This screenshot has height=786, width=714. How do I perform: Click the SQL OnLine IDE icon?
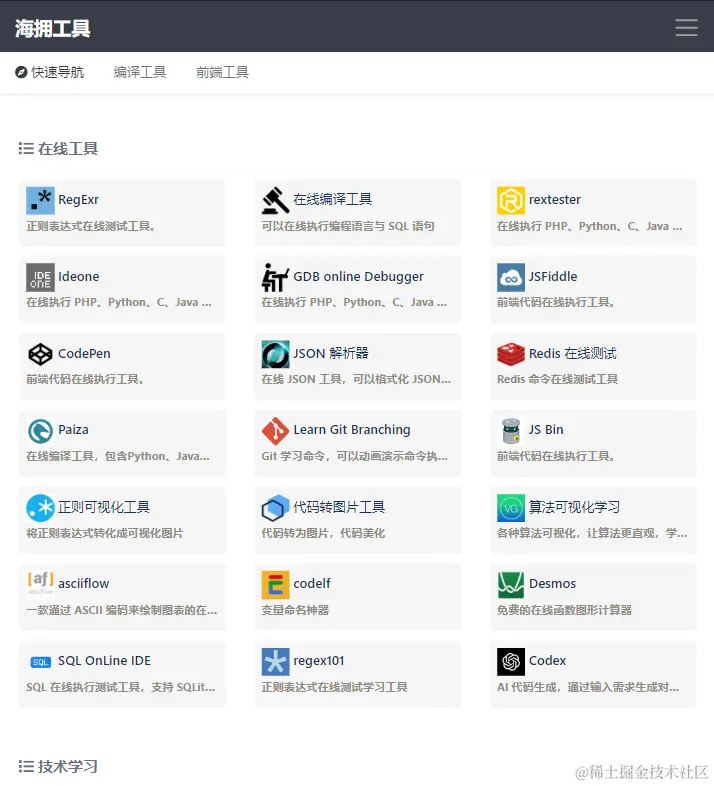(x=40, y=662)
